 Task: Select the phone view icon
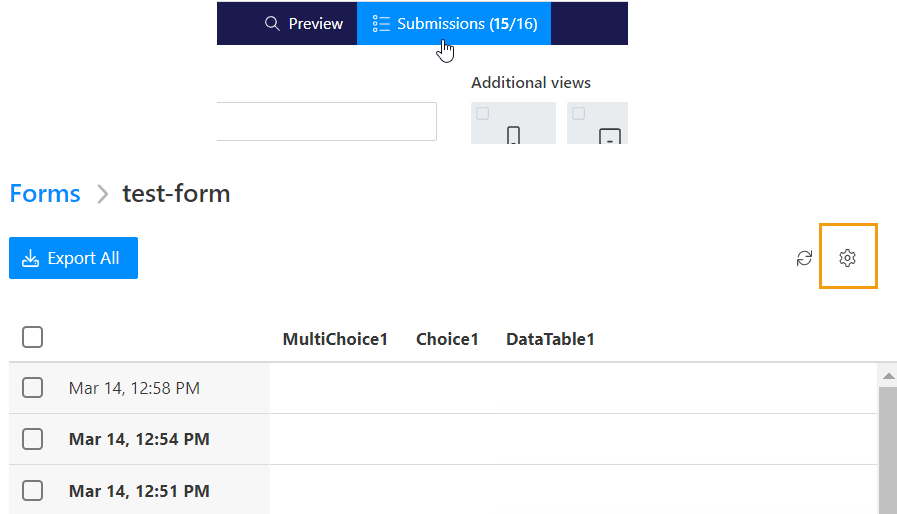pyautogui.click(x=513, y=135)
